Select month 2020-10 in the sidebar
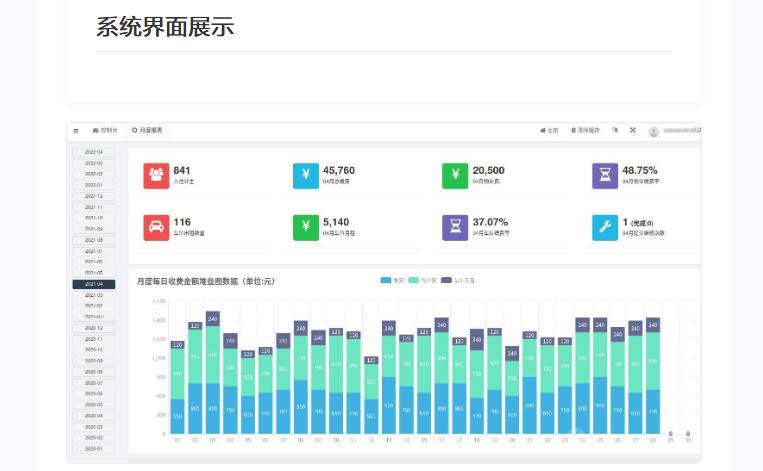 pos(94,350)
